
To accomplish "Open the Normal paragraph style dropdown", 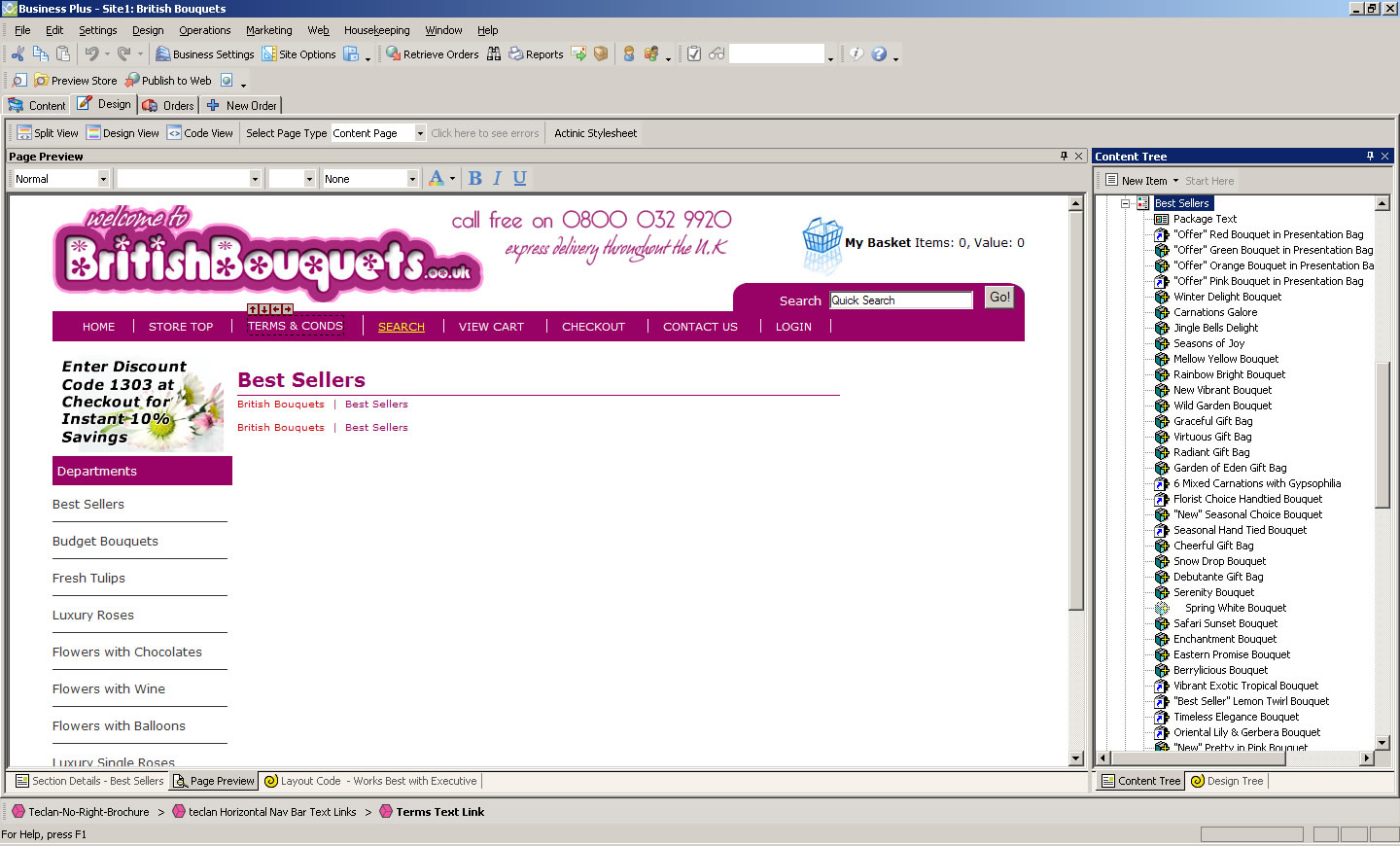I will click(x=103, y=179).
